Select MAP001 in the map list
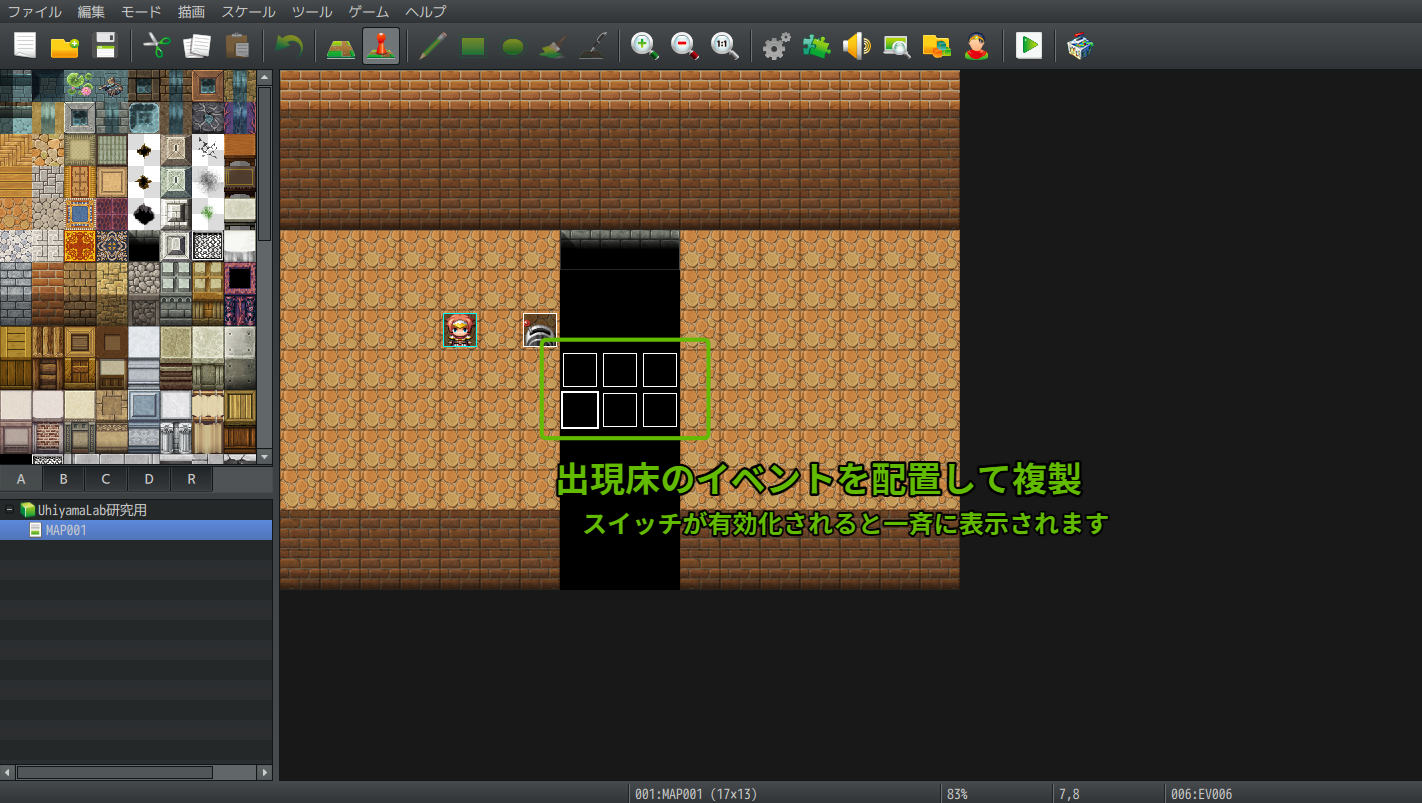This screenshot has height=803, width=1422. [66, 530]
